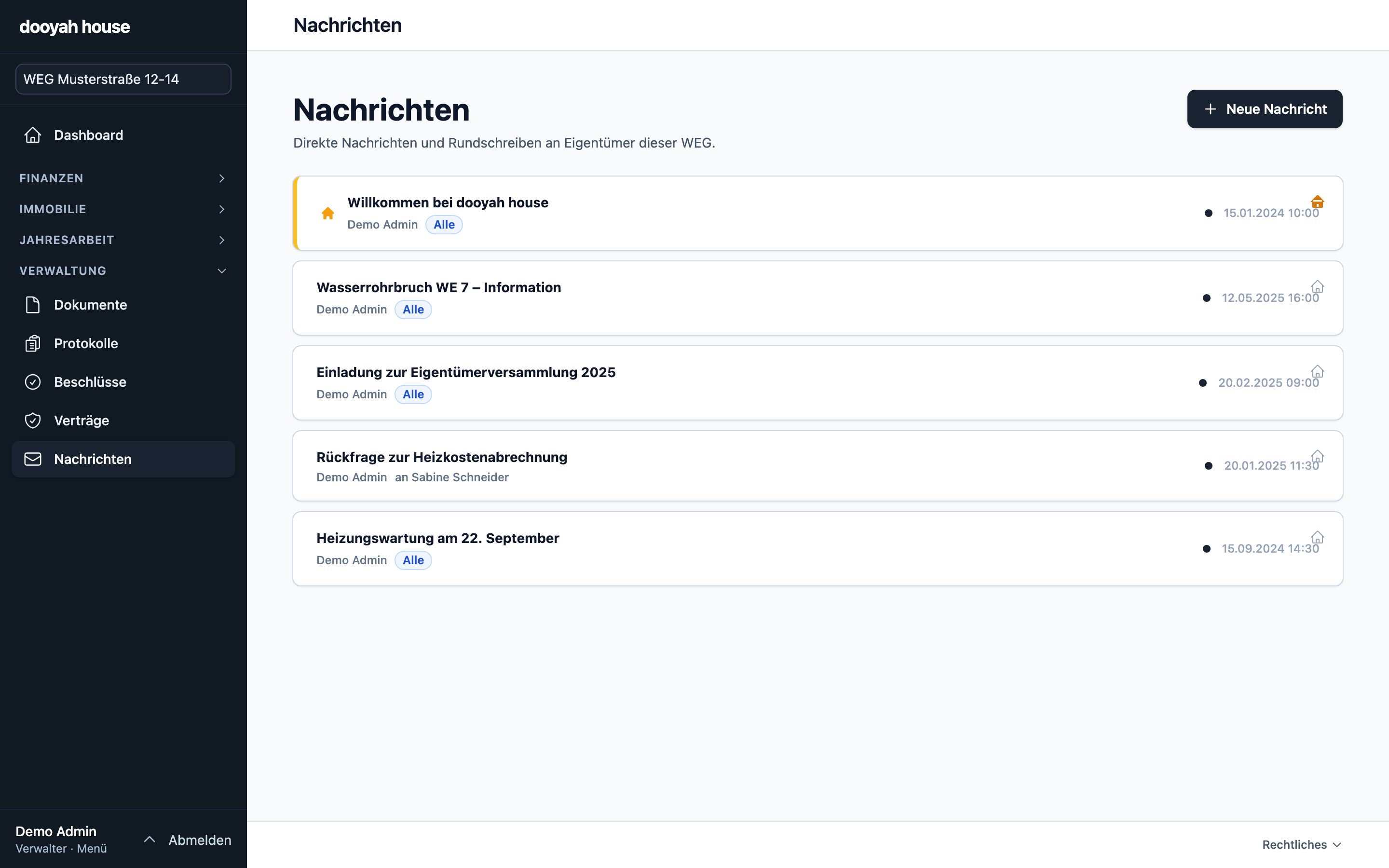The width and height of the screenshot is (1389, 868).
Task: Toggle orange pin icon on Willkommen message
Action: click(x=1317, y=202)
